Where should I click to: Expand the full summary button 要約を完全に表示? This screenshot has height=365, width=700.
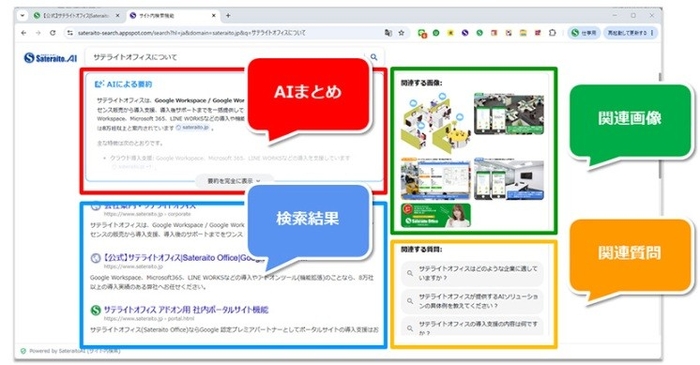point(233,181)
